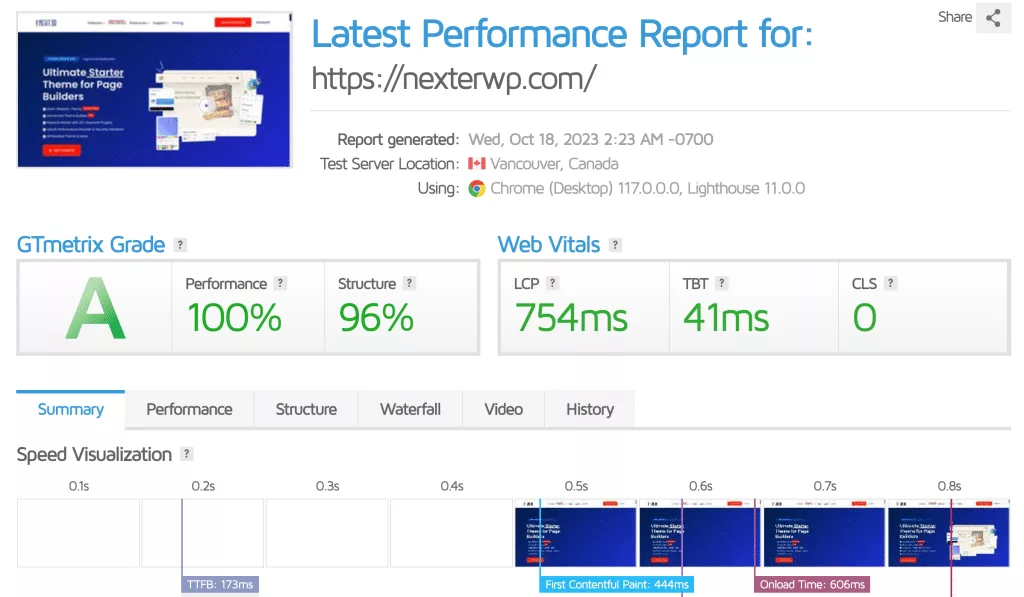View the History tab
Viewport: 1024px width, 597px height.
pos(590,410)
